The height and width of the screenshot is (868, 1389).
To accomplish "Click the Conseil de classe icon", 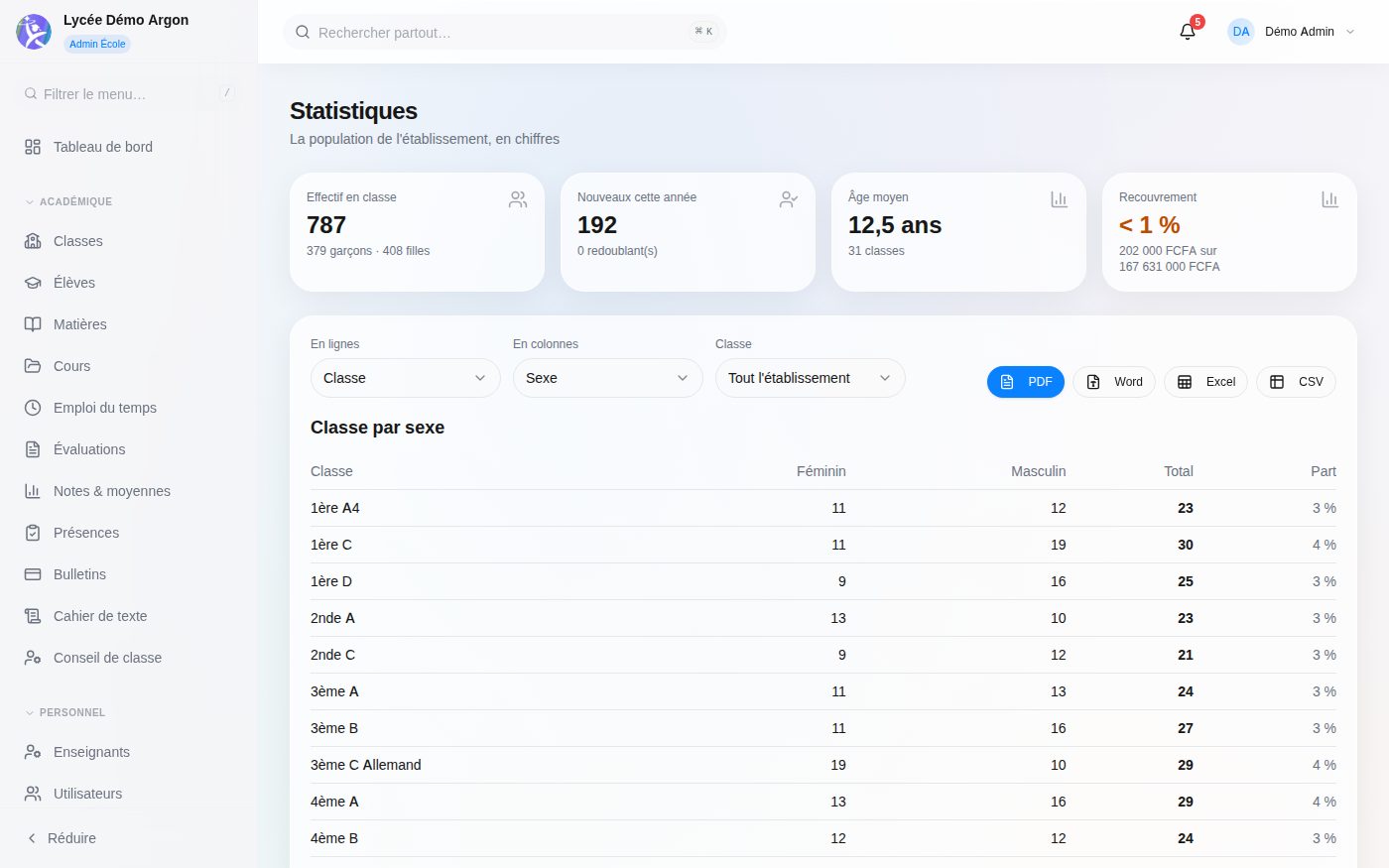I will 33,658.
